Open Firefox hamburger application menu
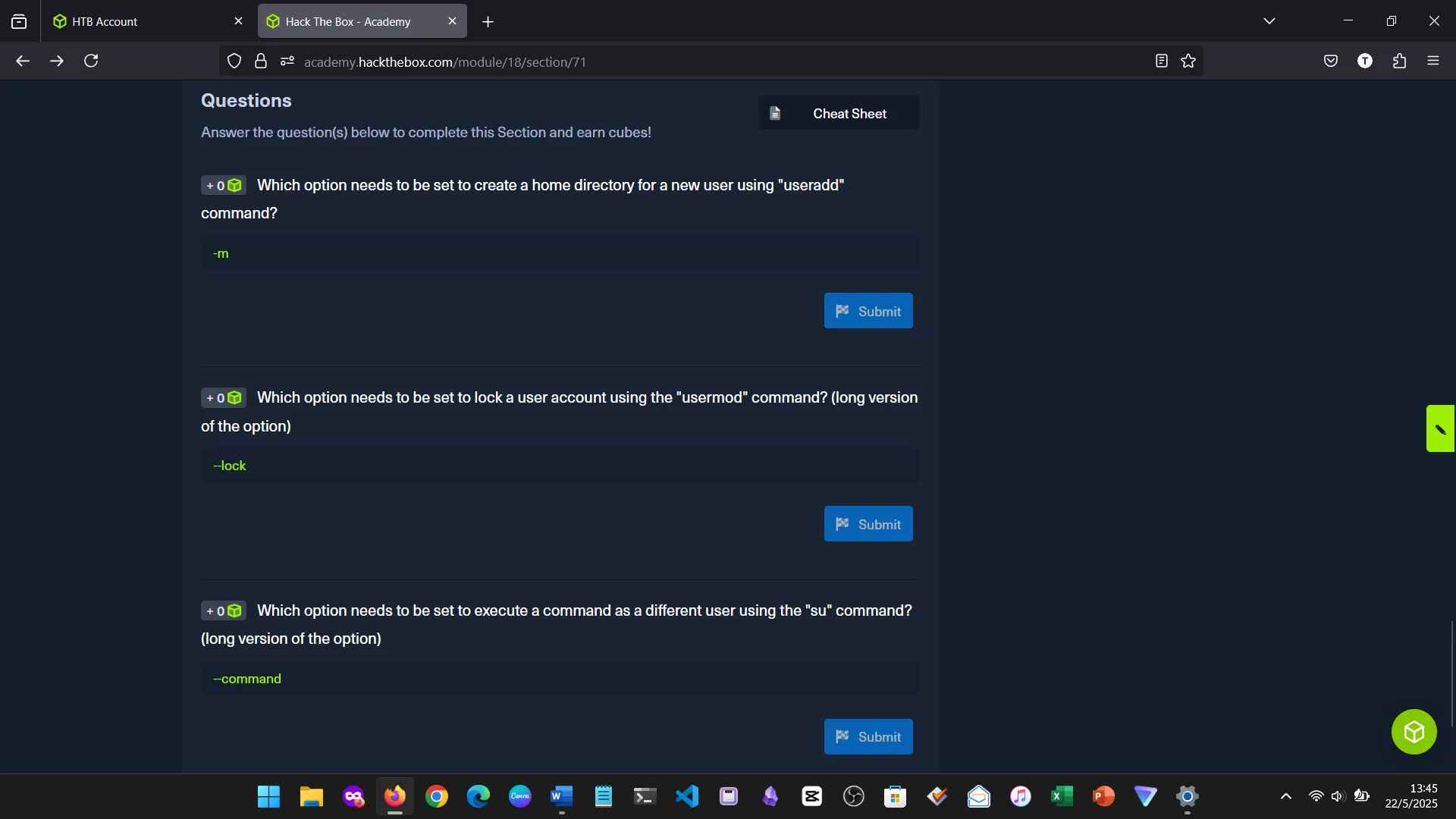 (x=1433, y=61)
